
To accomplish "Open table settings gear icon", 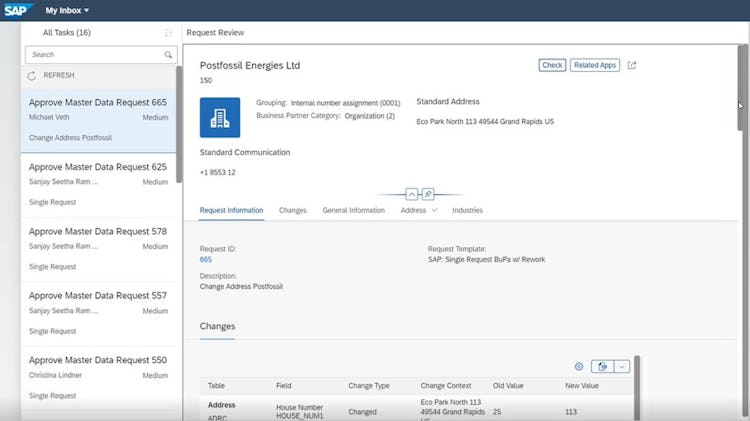I will click(579, 367).
